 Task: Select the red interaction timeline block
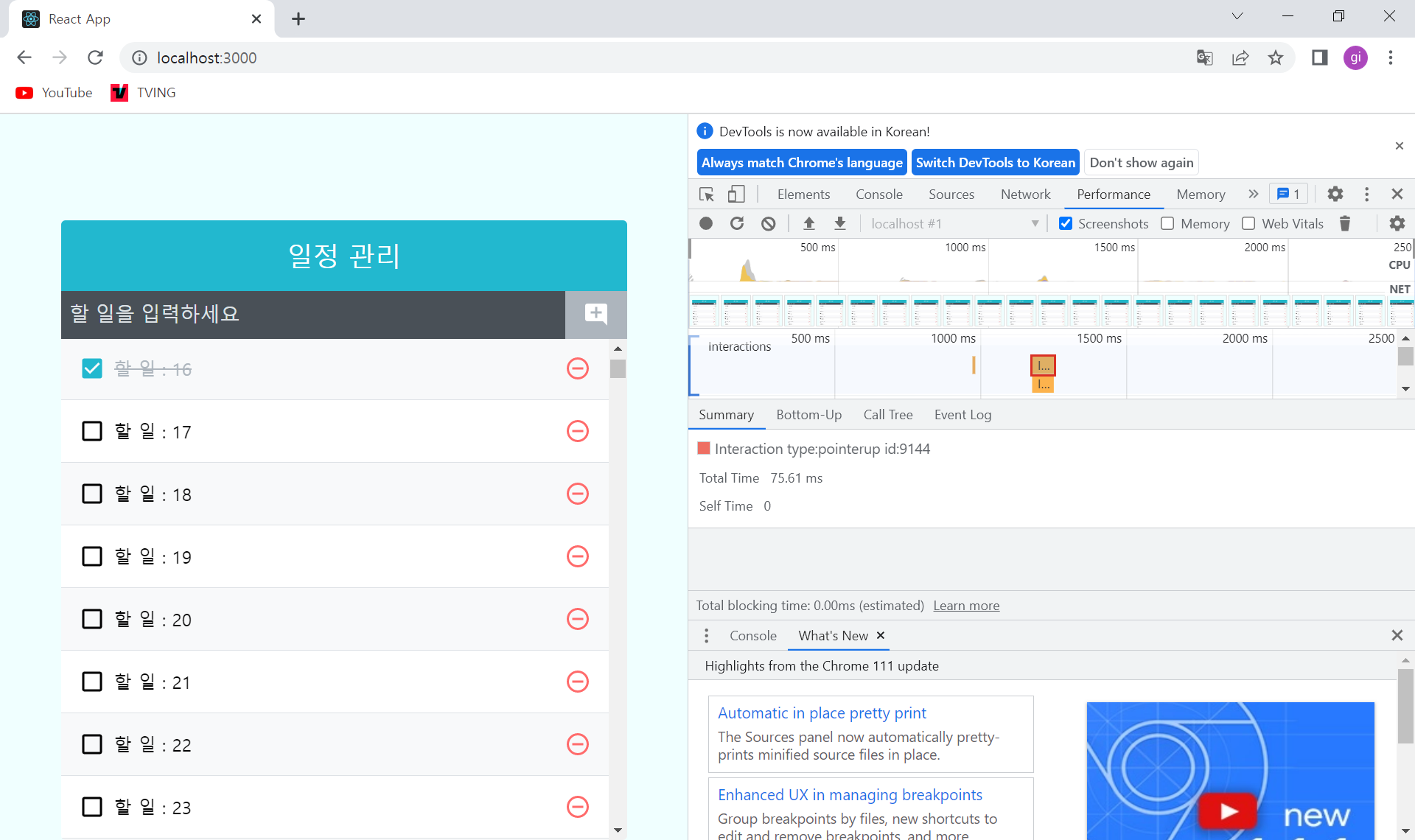click(1043, 365)
